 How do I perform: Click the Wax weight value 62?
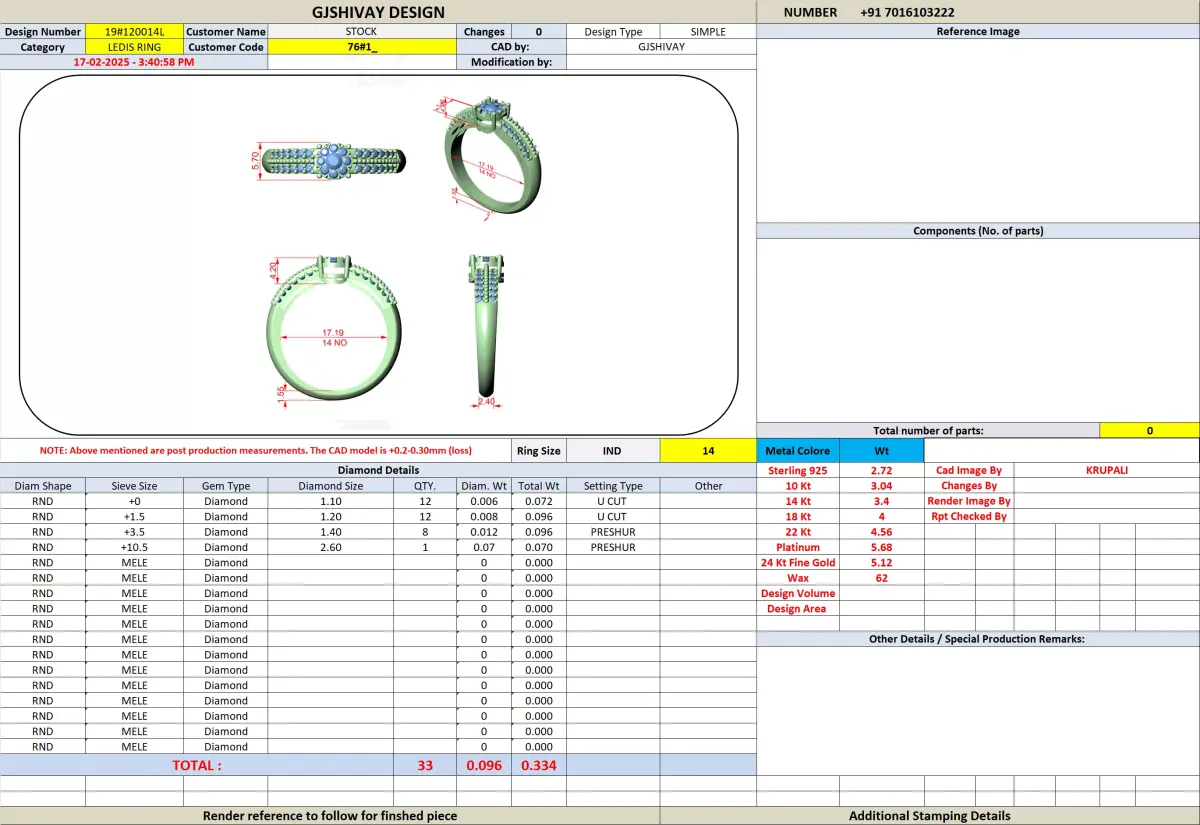click(881, 578)
